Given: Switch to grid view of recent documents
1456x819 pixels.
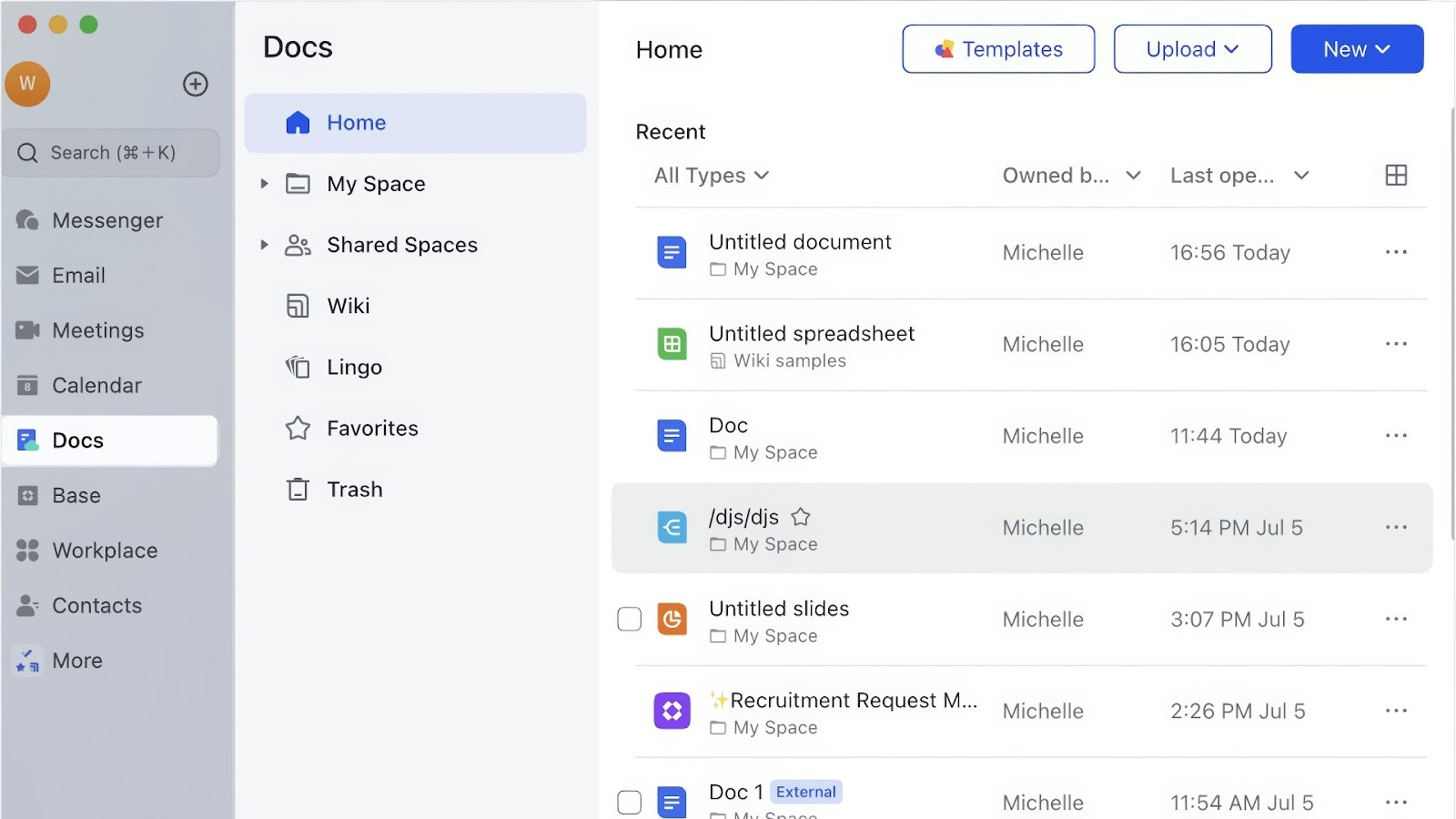Looking at the screenshot, I should pos(1396,175).
